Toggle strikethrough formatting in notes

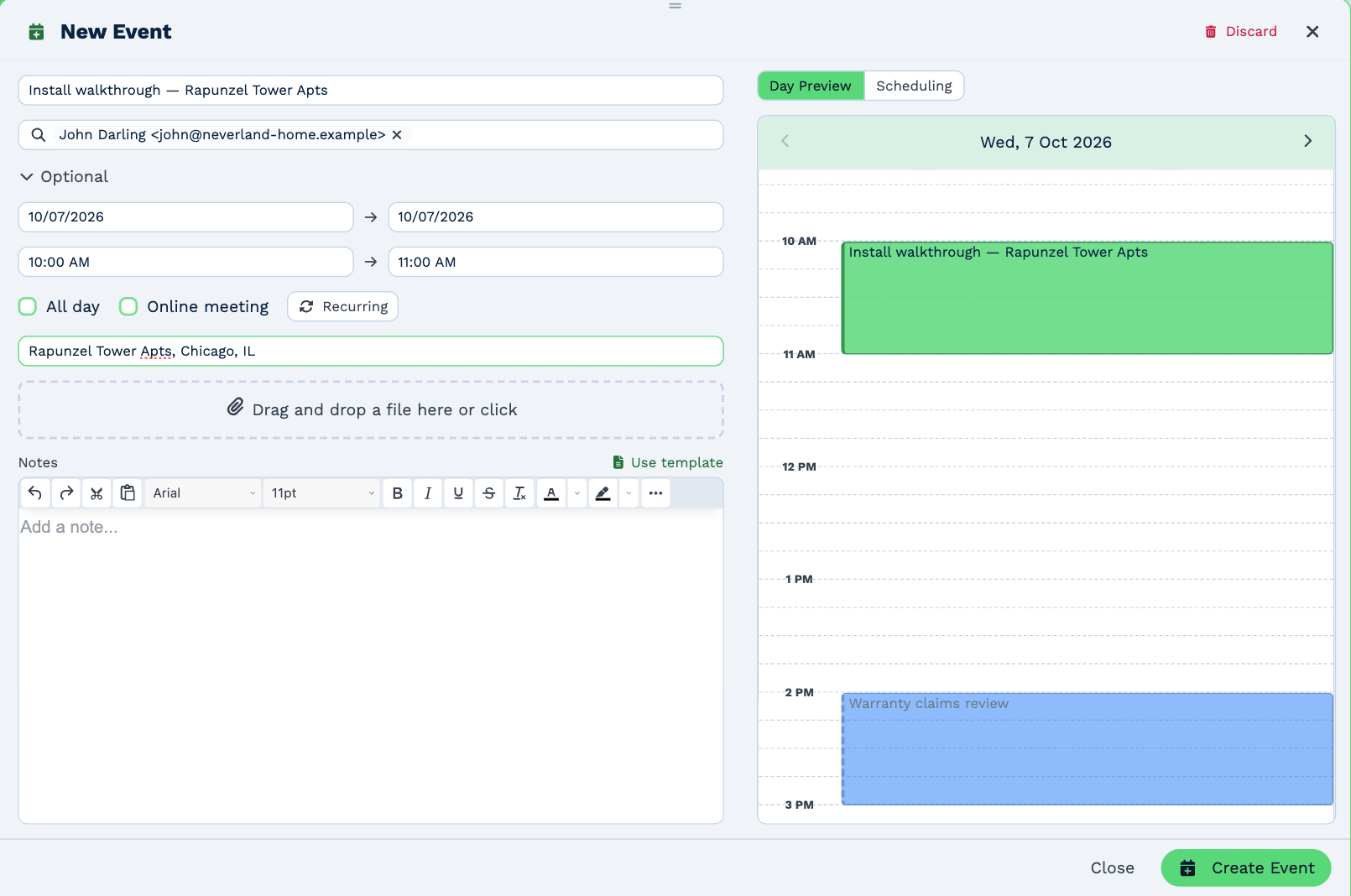pos(489,493)
